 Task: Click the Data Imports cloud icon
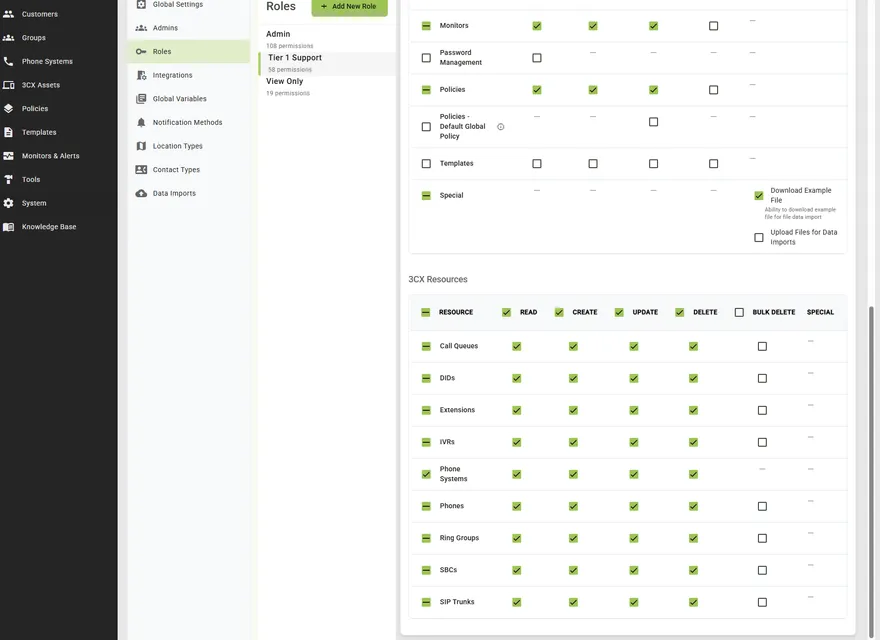[x=141, y=193]
